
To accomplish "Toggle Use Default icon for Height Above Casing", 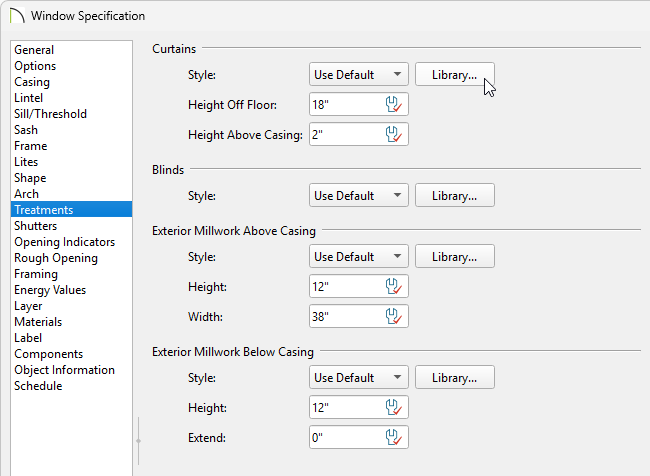I will coord(393,134).
